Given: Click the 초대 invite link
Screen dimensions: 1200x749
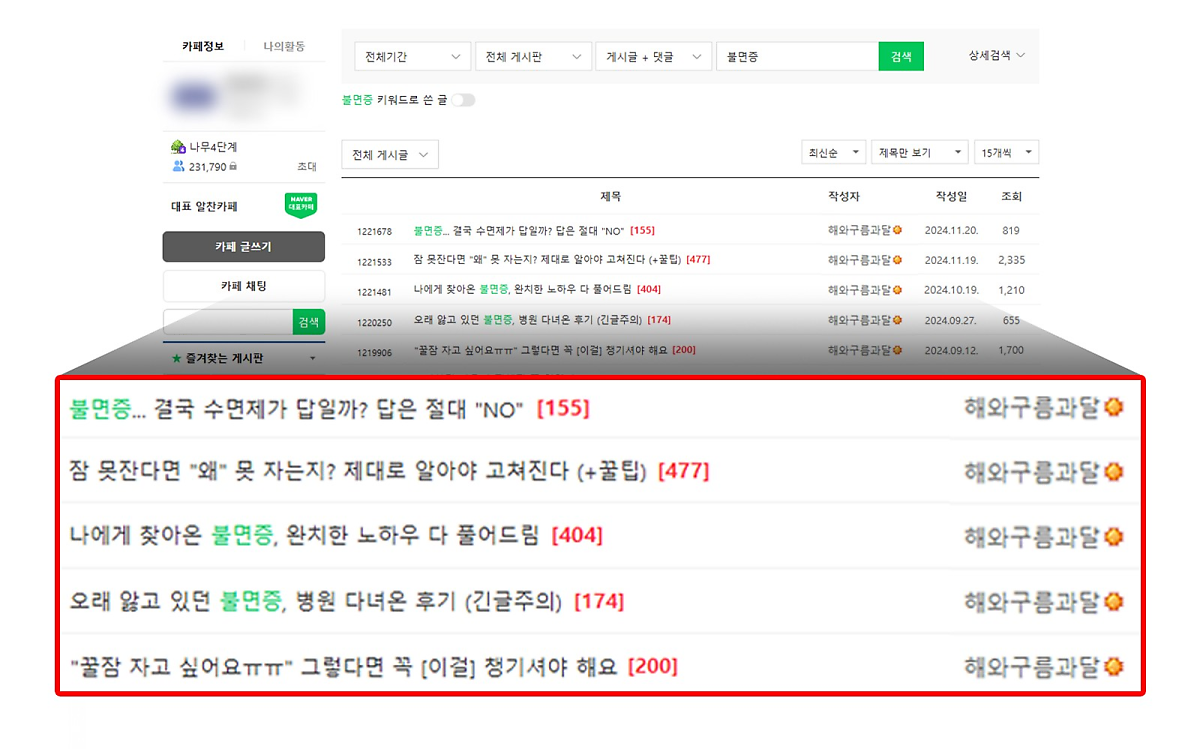Looking at the screenshot, I should pos(307,167).
